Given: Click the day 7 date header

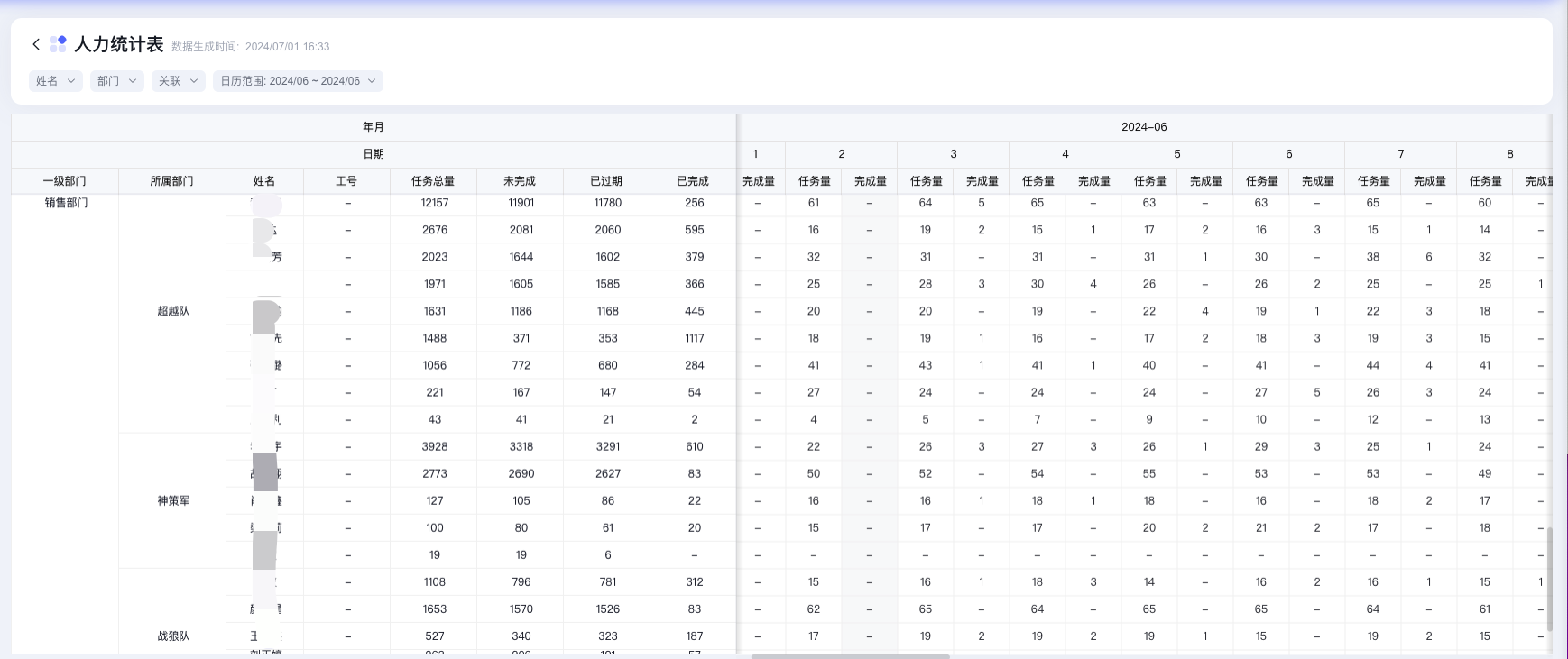Looking at the screenshot, I should point(1401,154).
